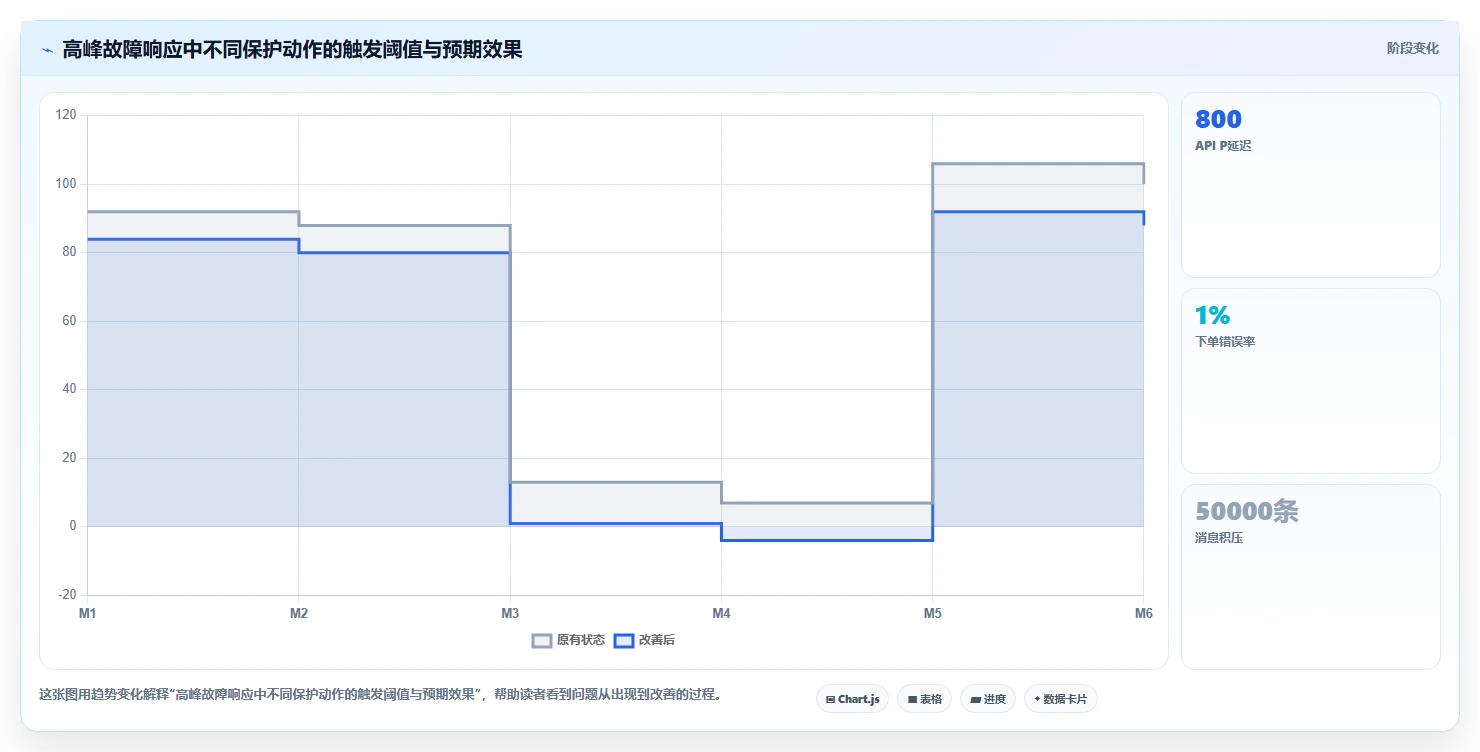Click the M5 x-axis label
Viewport: 1480px width, 752px height.
click(x=932, y=613)
